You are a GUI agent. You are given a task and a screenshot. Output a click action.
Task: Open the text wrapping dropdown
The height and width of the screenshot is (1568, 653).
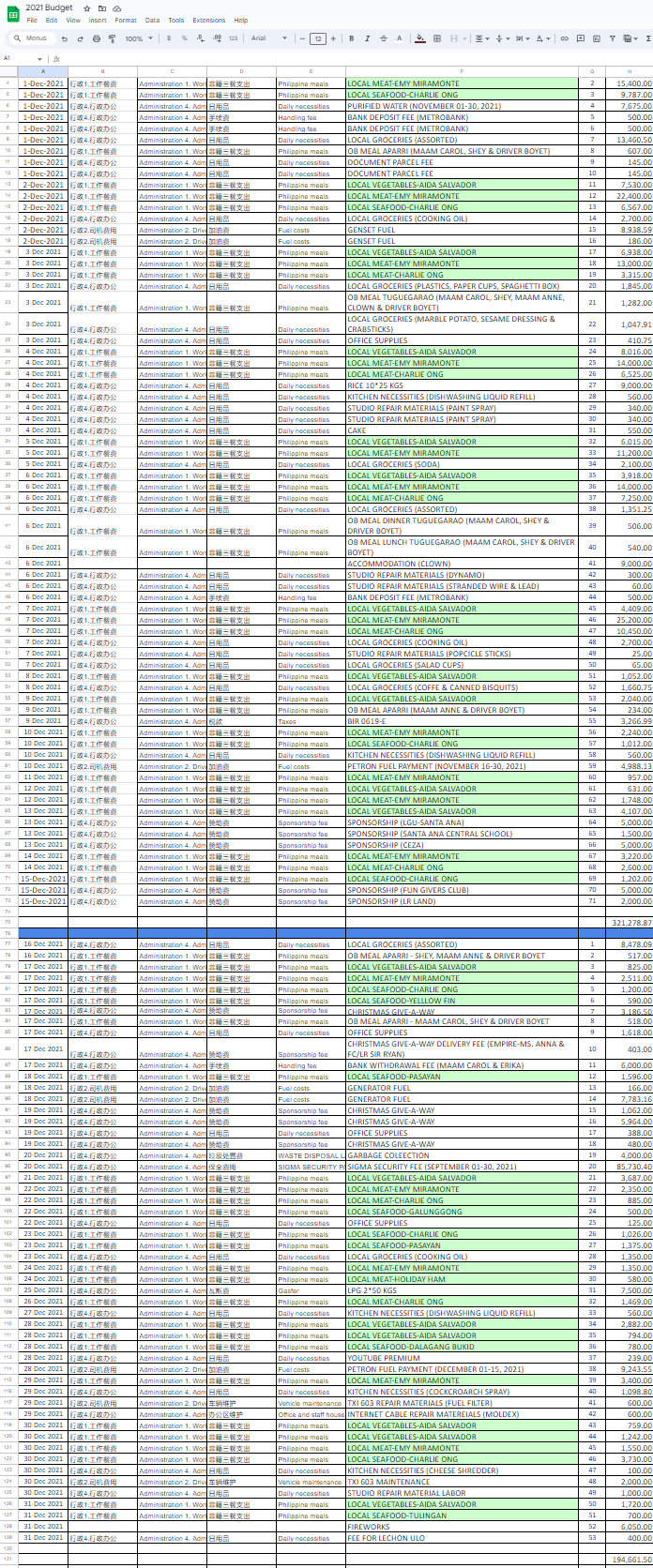523,38
